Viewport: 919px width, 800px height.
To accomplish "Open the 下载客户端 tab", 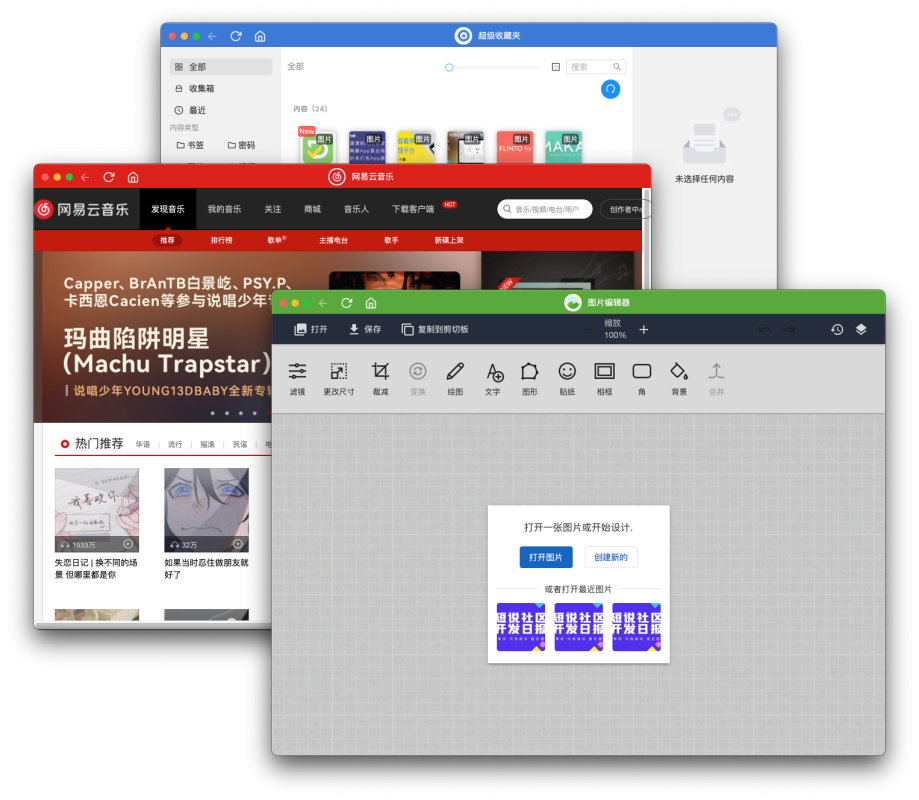I will pyautogui.click(x=413, y=209).
